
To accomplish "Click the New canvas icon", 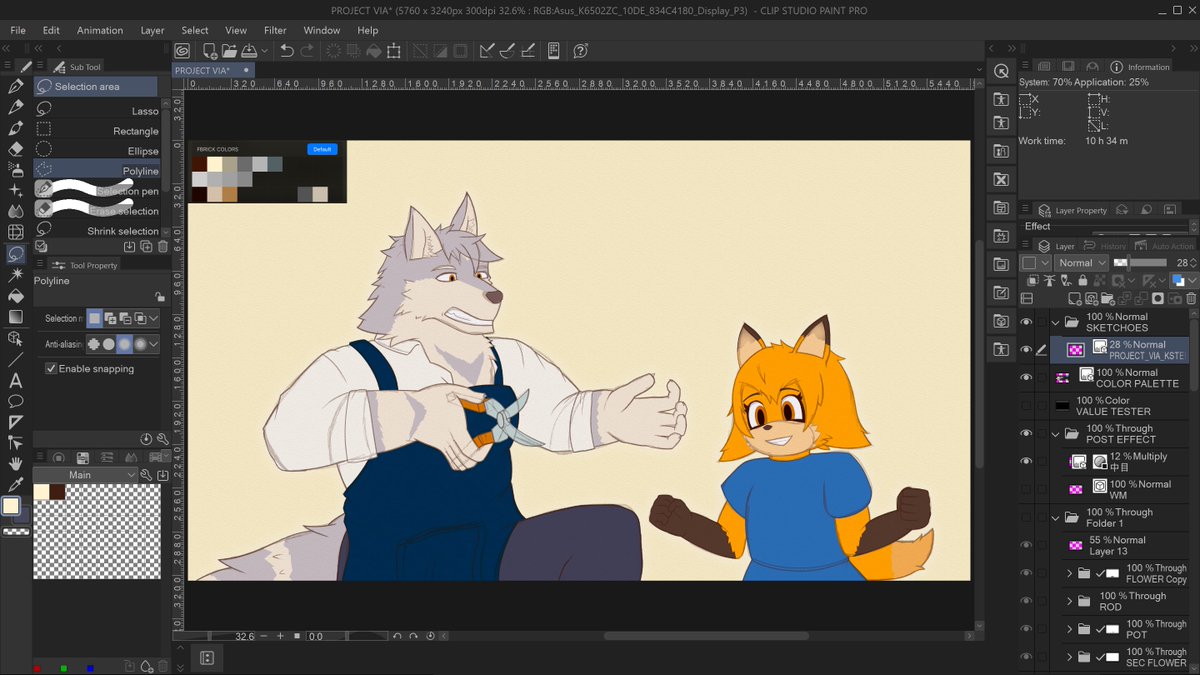I will (x=210, y=51).
